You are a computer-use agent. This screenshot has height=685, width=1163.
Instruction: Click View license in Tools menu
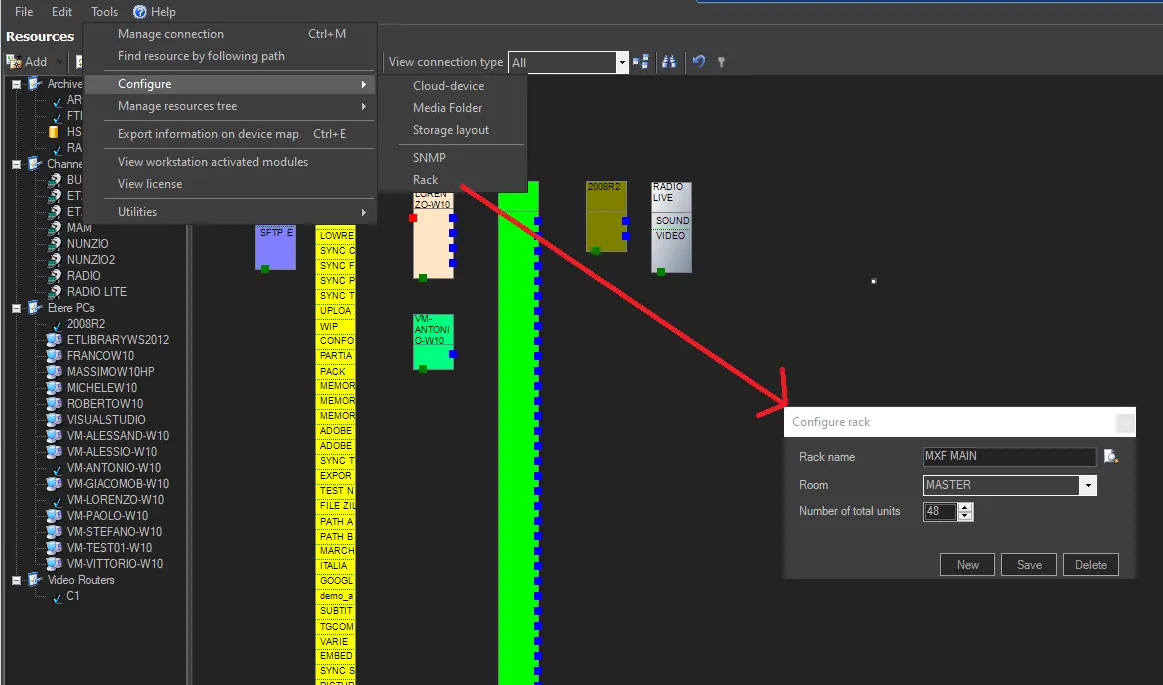click(150, 184)
